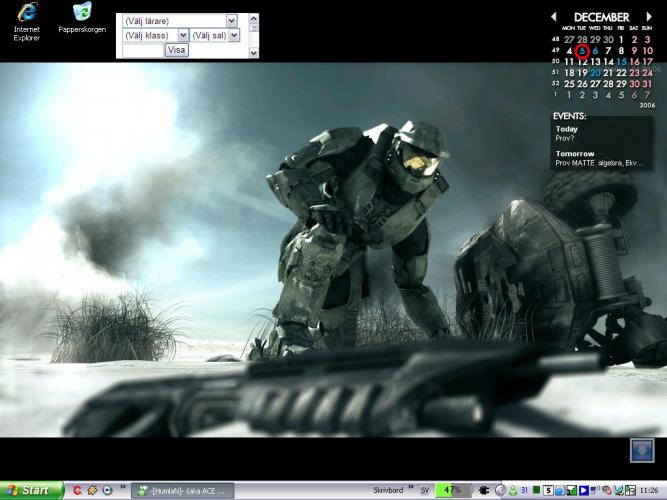The width and height of the screenshot is (667, 500).
Task: Switch to the [HumlaN] taskbar window
Action: (185, 490)
